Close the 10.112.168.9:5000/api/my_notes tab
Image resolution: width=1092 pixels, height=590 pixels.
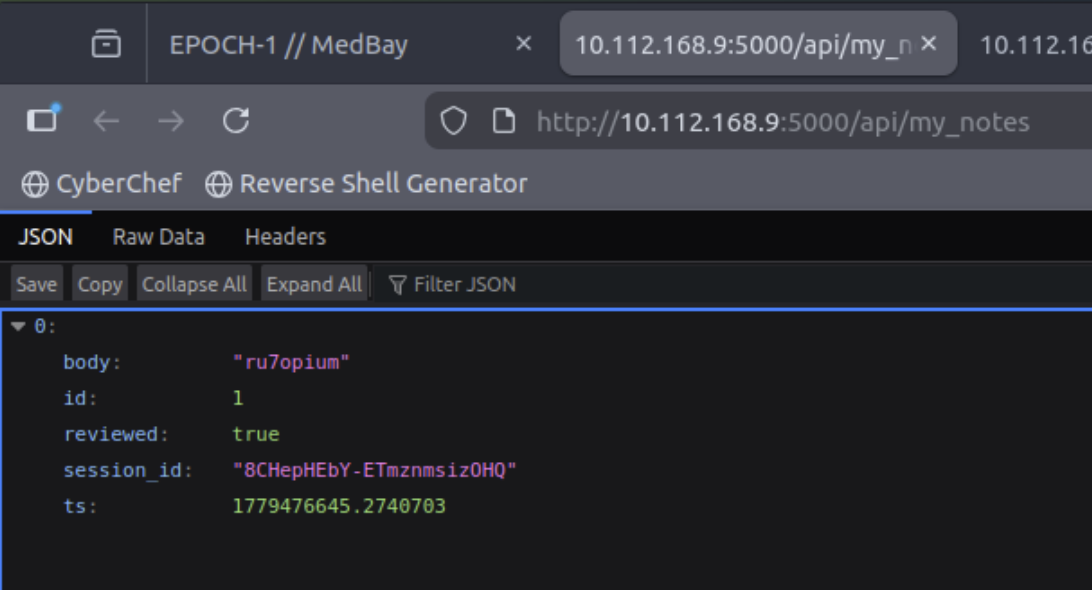point(928,44)
